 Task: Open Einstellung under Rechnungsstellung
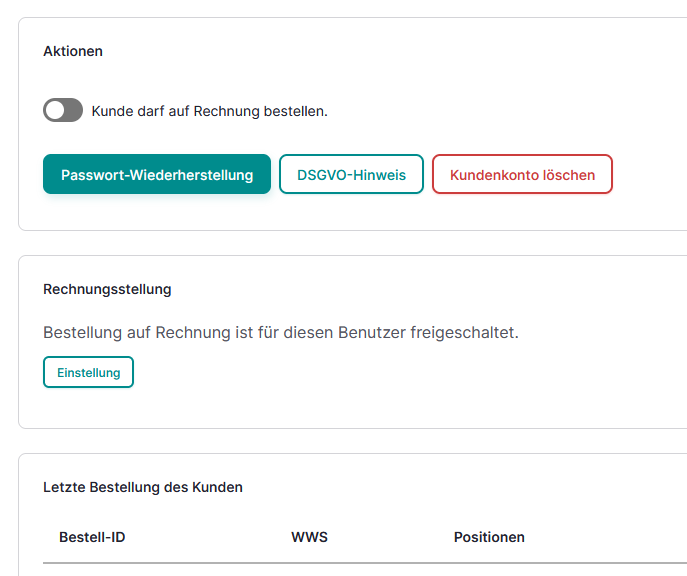point(88,372)
